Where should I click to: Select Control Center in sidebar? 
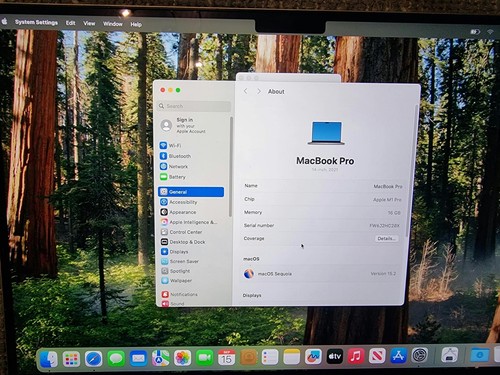(181, 232)
